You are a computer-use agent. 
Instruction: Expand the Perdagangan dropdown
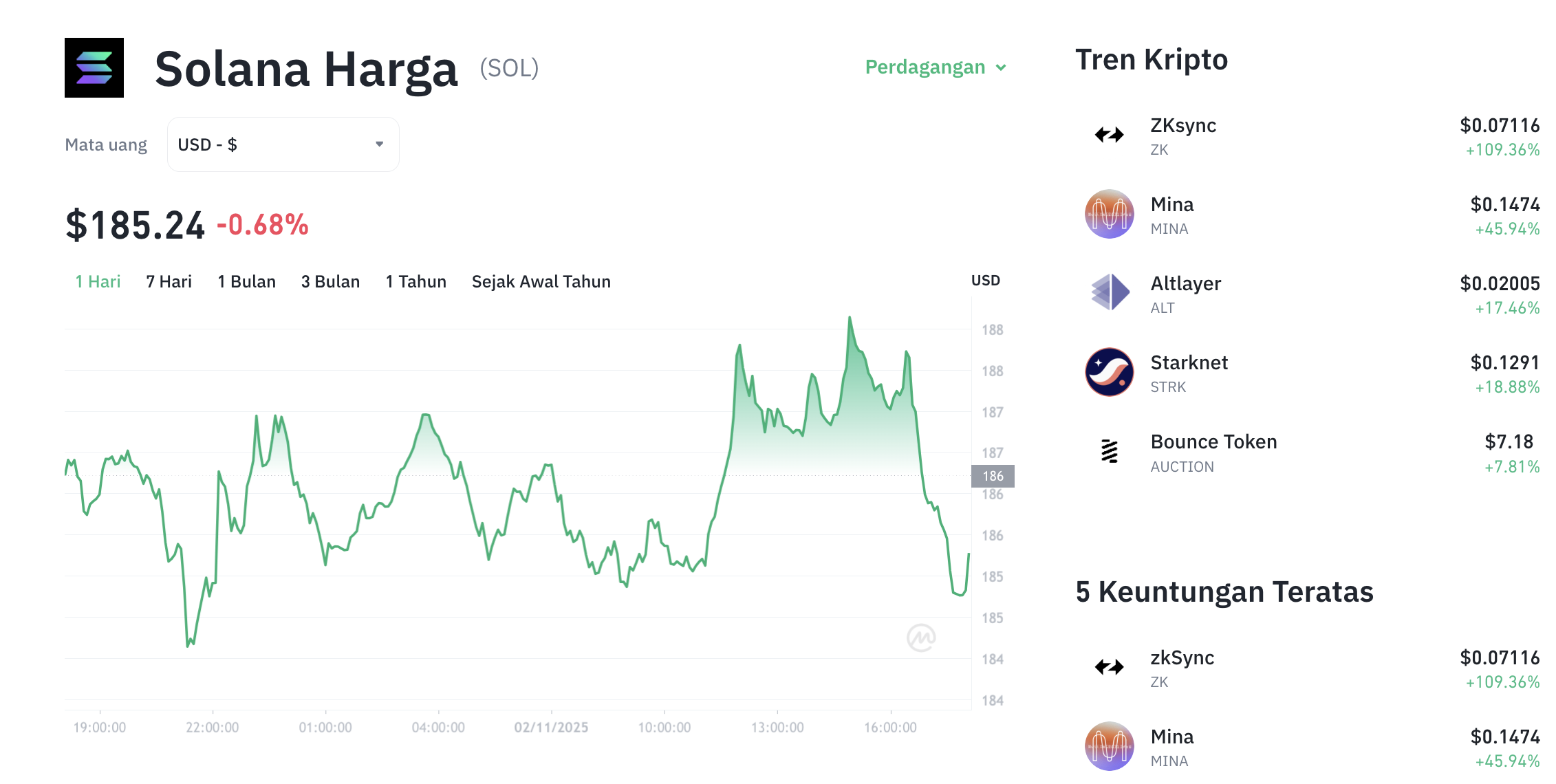(934, 67)
